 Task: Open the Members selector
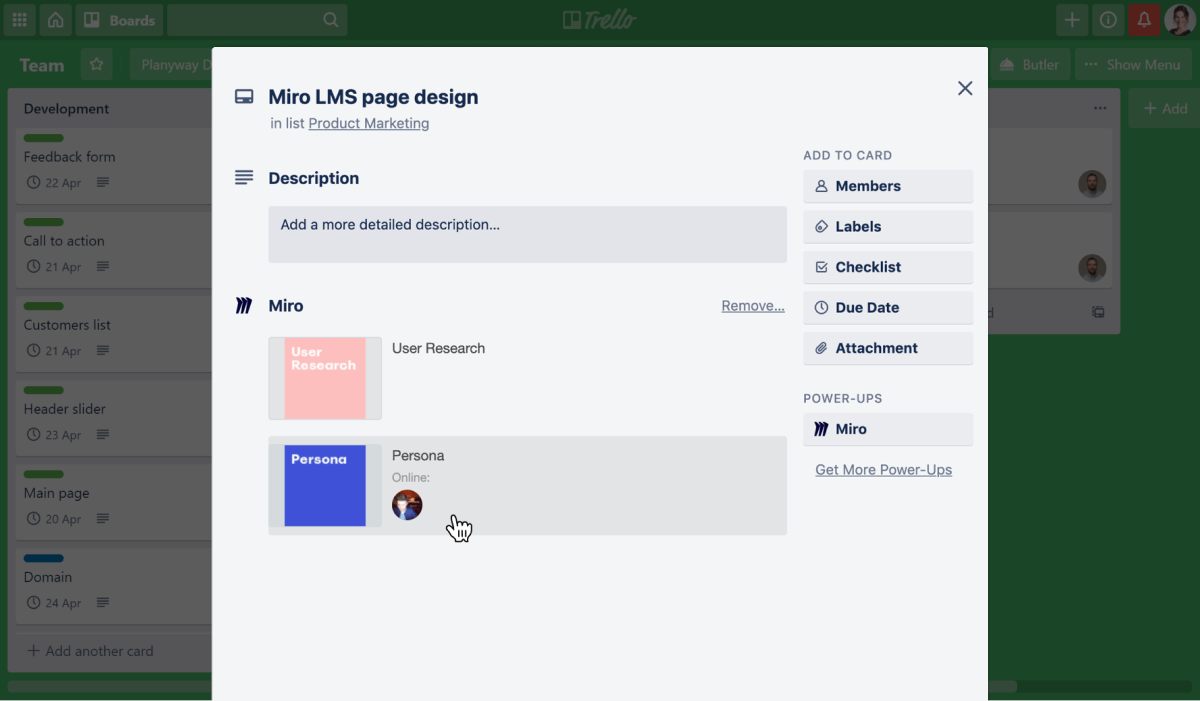tap(887, 186)
